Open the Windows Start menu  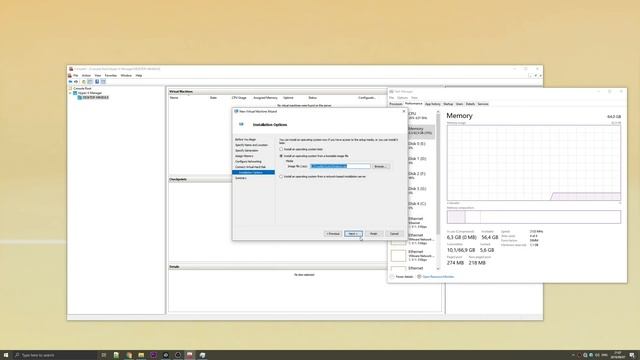coord(6,355)
